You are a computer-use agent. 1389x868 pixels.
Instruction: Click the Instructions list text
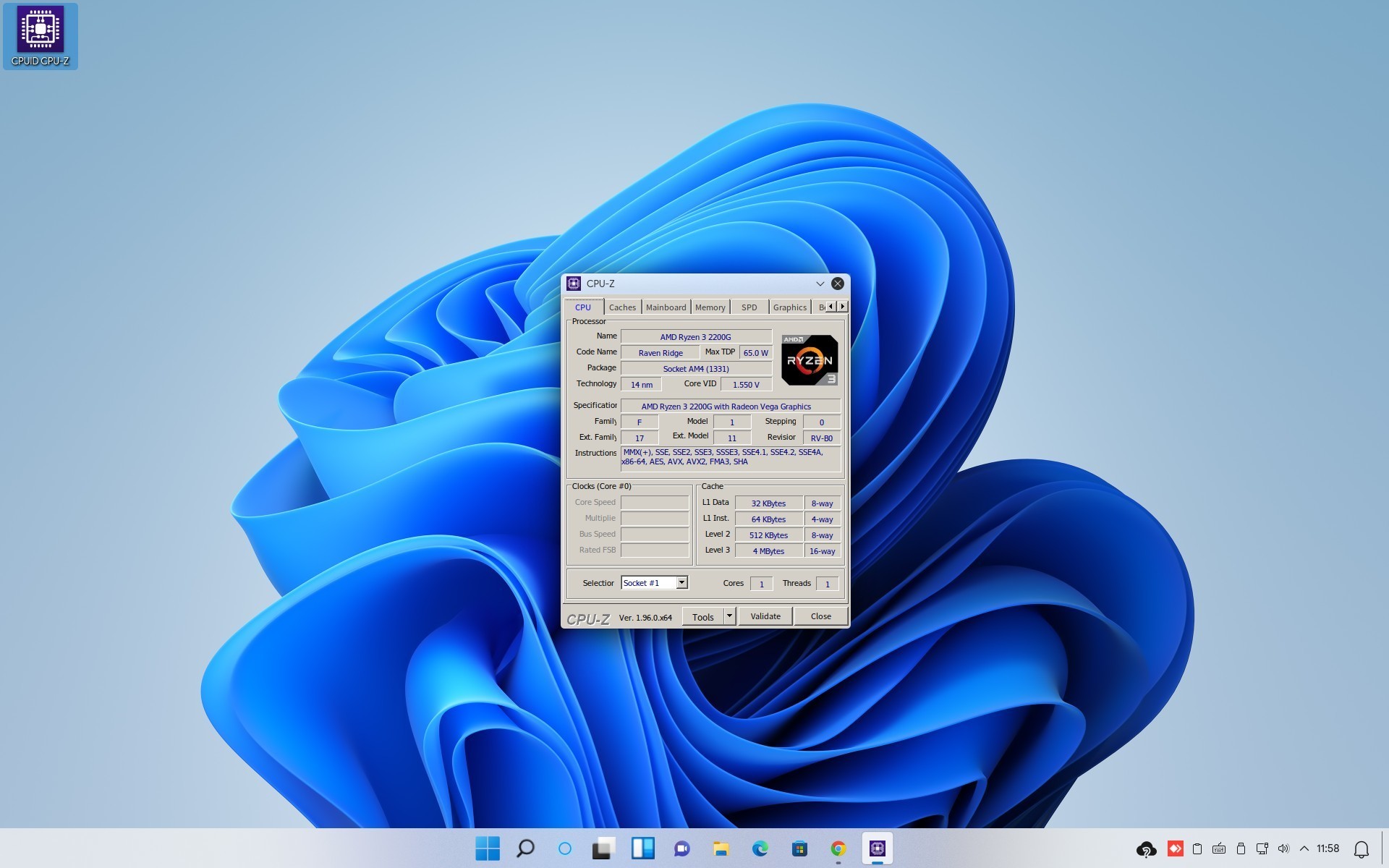pyautogui.click(x=731, y=459)
